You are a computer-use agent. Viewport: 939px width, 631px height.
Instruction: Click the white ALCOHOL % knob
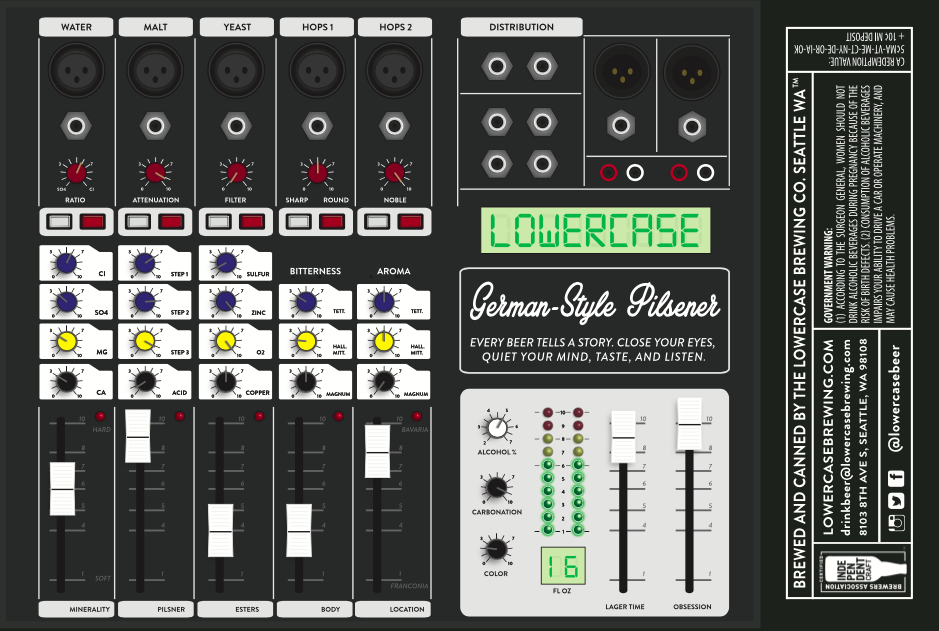[496, 428]
